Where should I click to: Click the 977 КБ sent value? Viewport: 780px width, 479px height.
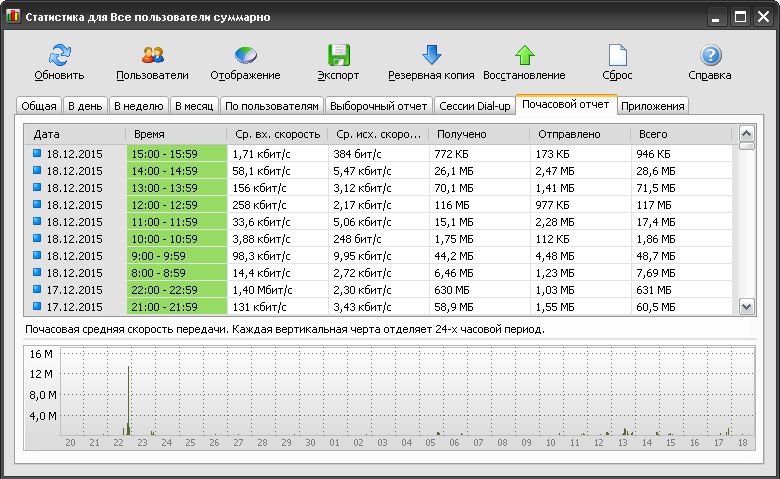(x=552, y=204)
